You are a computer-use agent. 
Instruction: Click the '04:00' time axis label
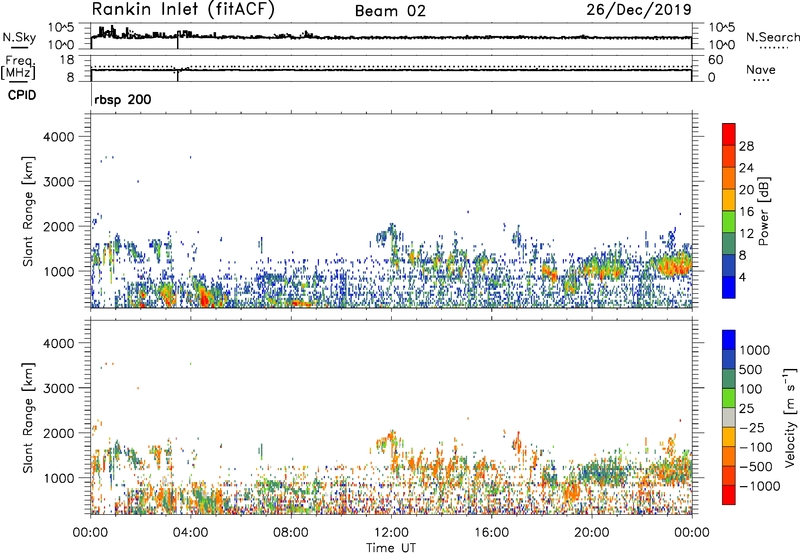pos(191,533)
